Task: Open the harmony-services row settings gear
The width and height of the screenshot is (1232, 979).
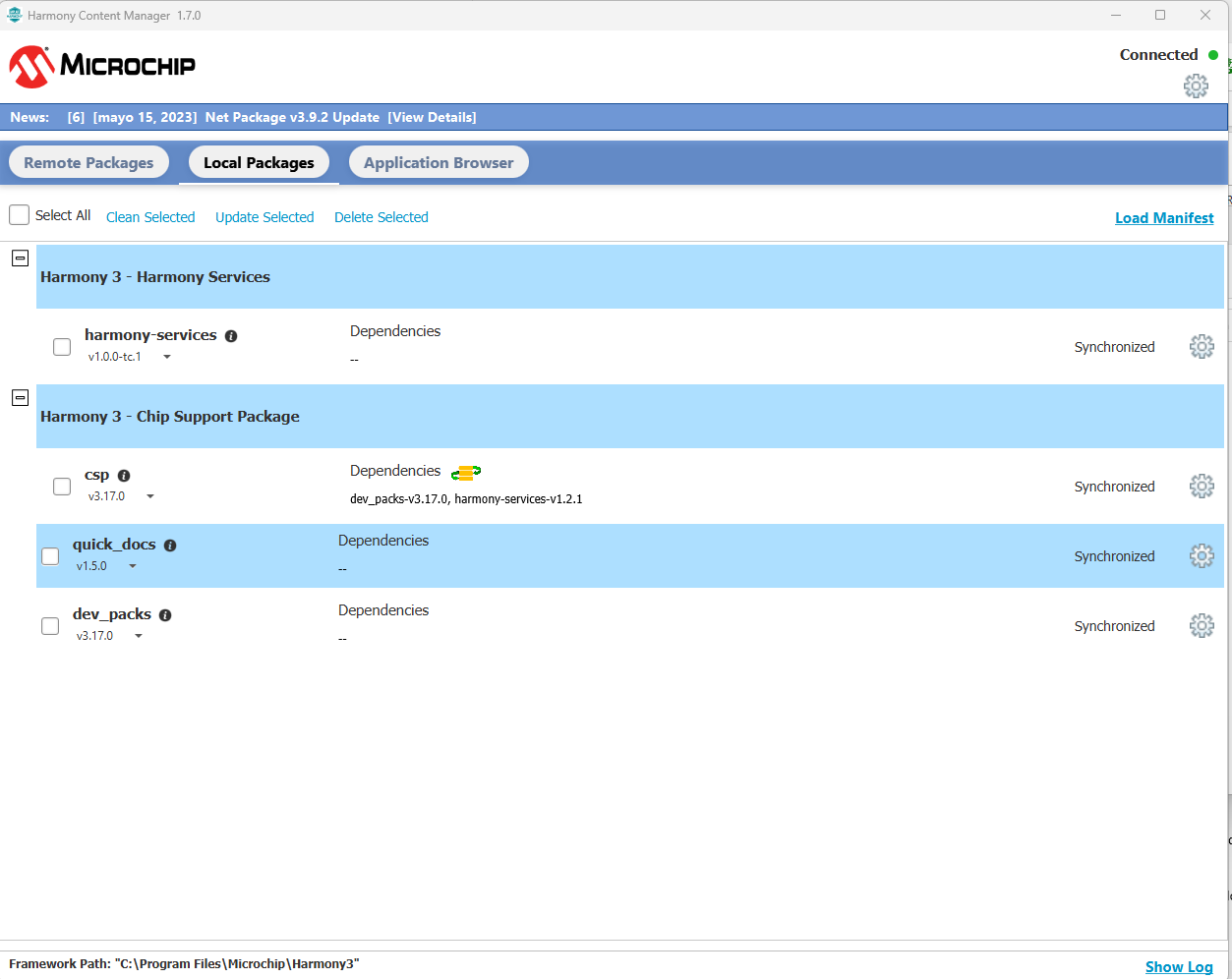Action: click(x=1202, y=346)
